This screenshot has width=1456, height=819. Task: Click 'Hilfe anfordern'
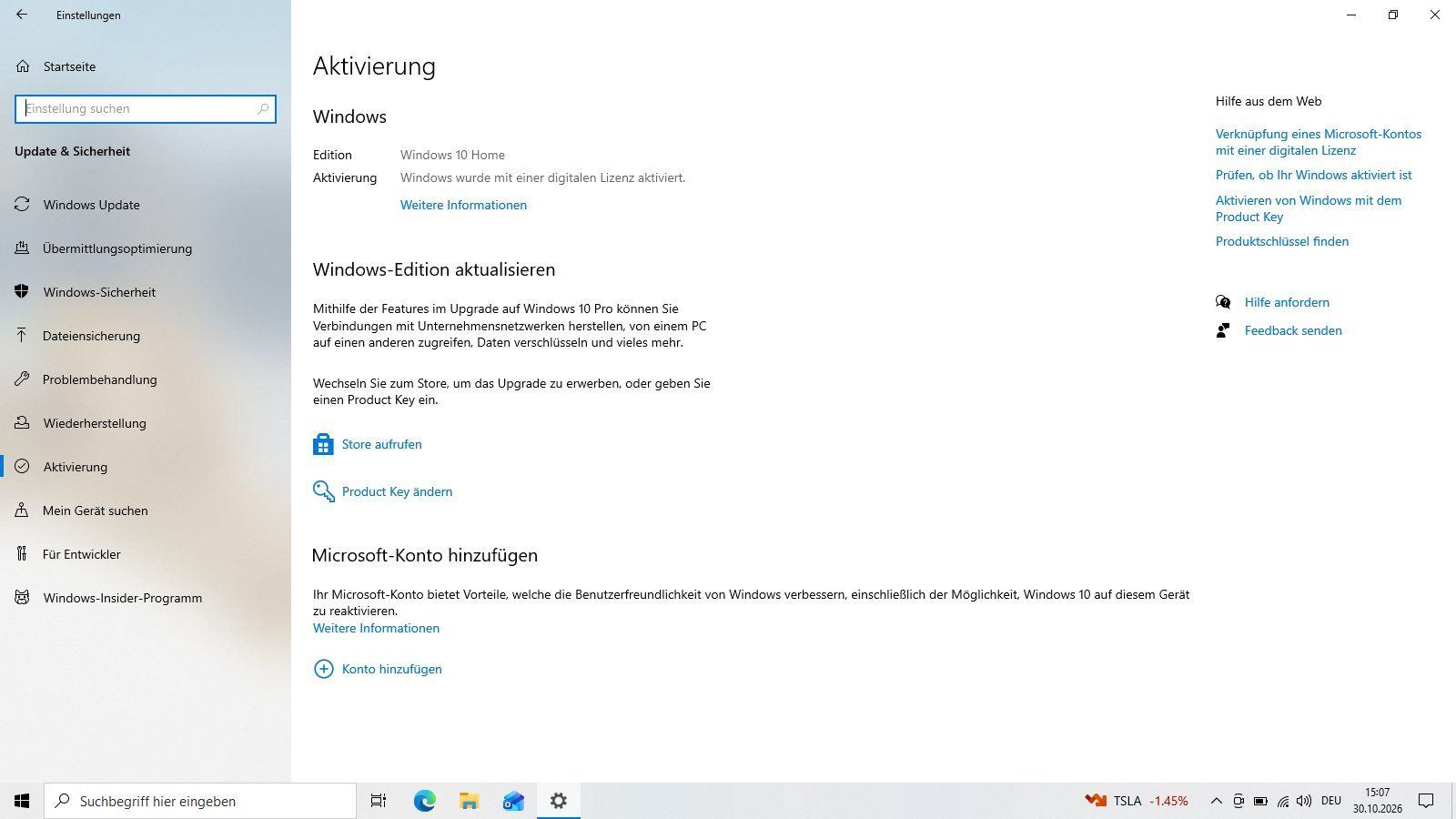click(1287, 302)
